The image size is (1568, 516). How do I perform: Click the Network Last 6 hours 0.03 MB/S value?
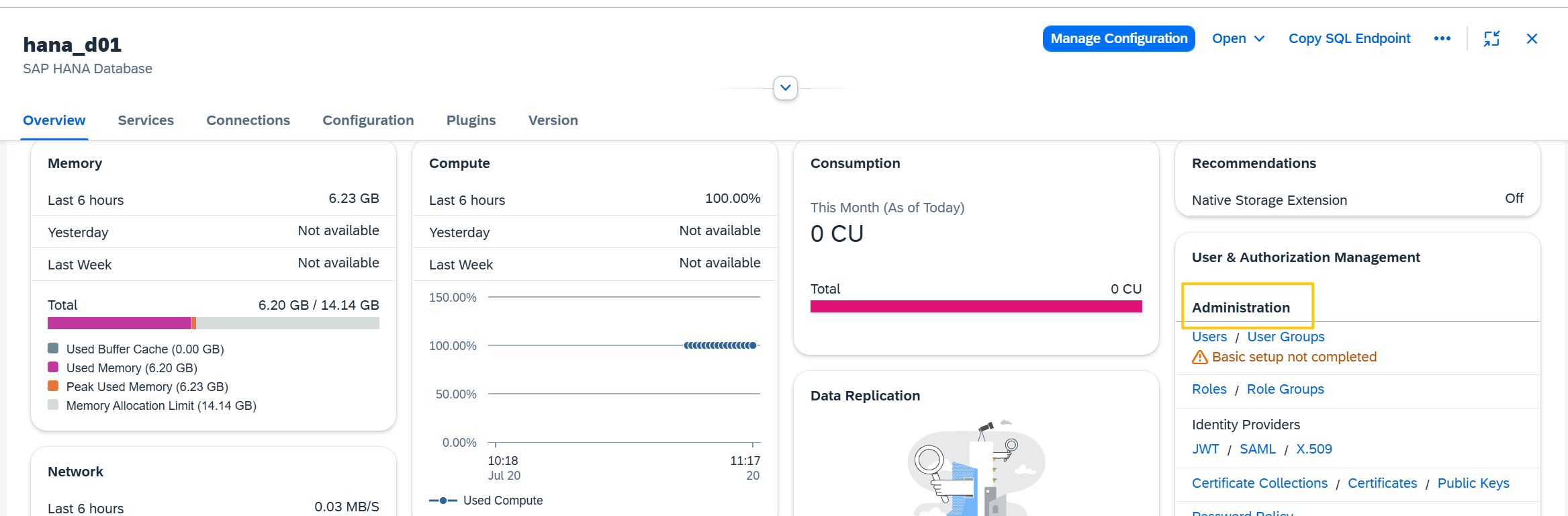pyautogui.click(x=347, y=507)
